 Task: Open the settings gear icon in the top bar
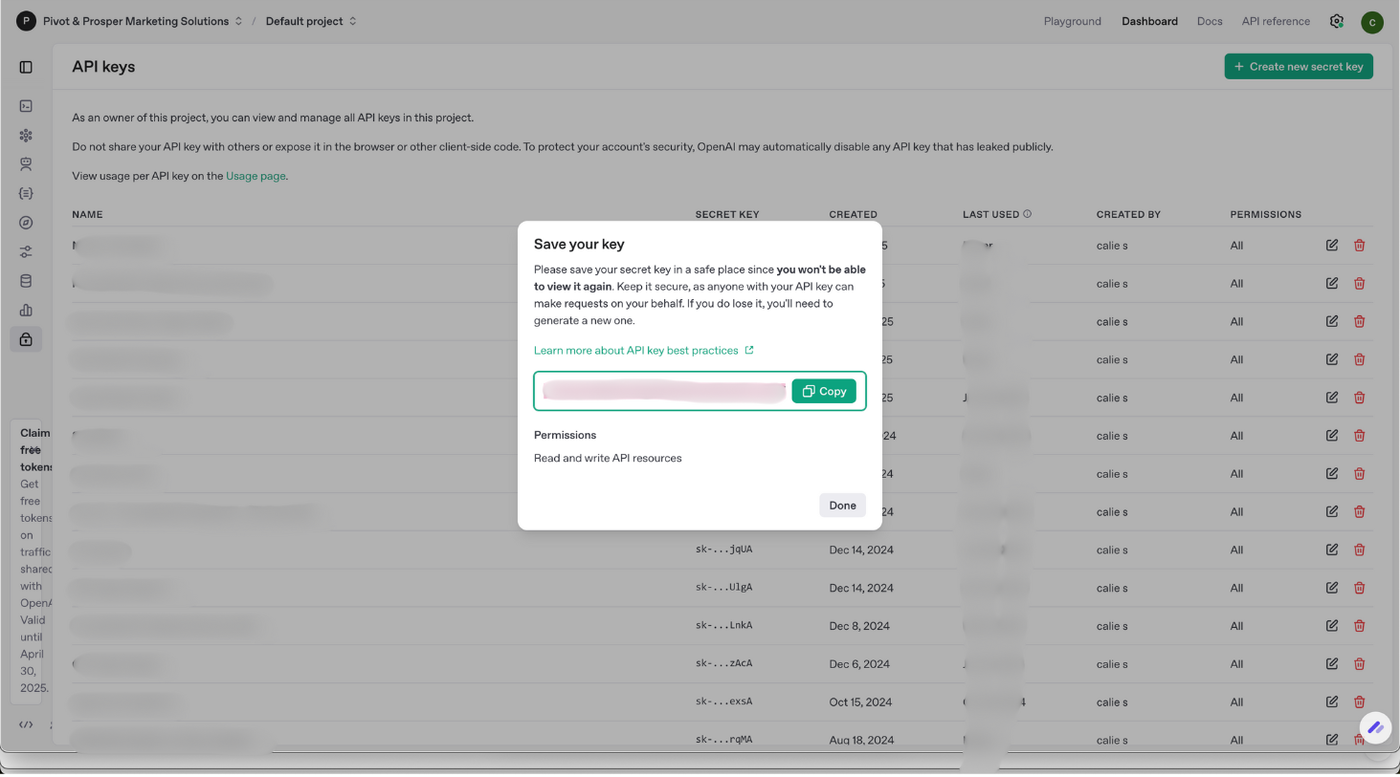point(1336,21)
